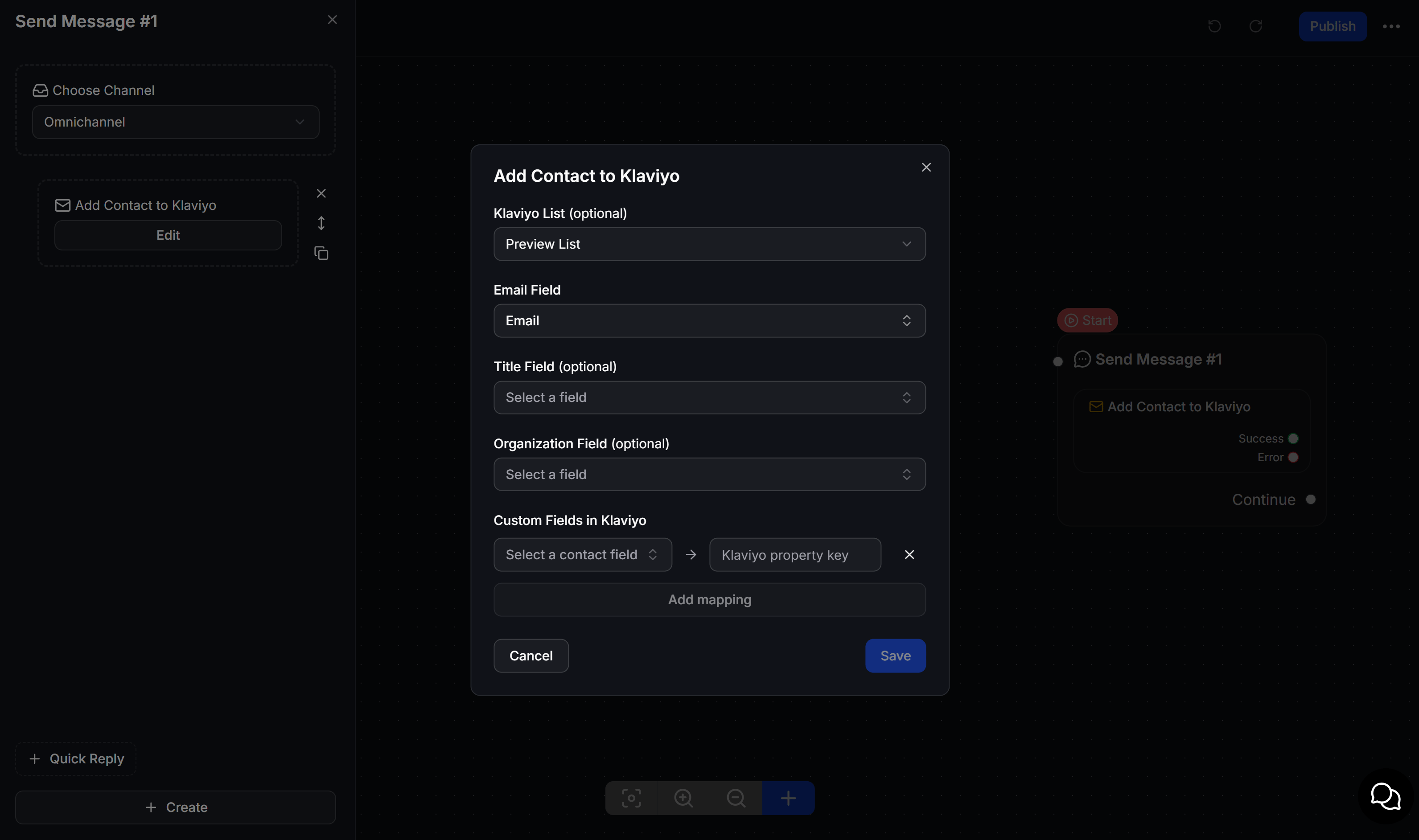
Task: Click the Success output connector dot
Action: pyautogui.click(x=1293, y=438)
